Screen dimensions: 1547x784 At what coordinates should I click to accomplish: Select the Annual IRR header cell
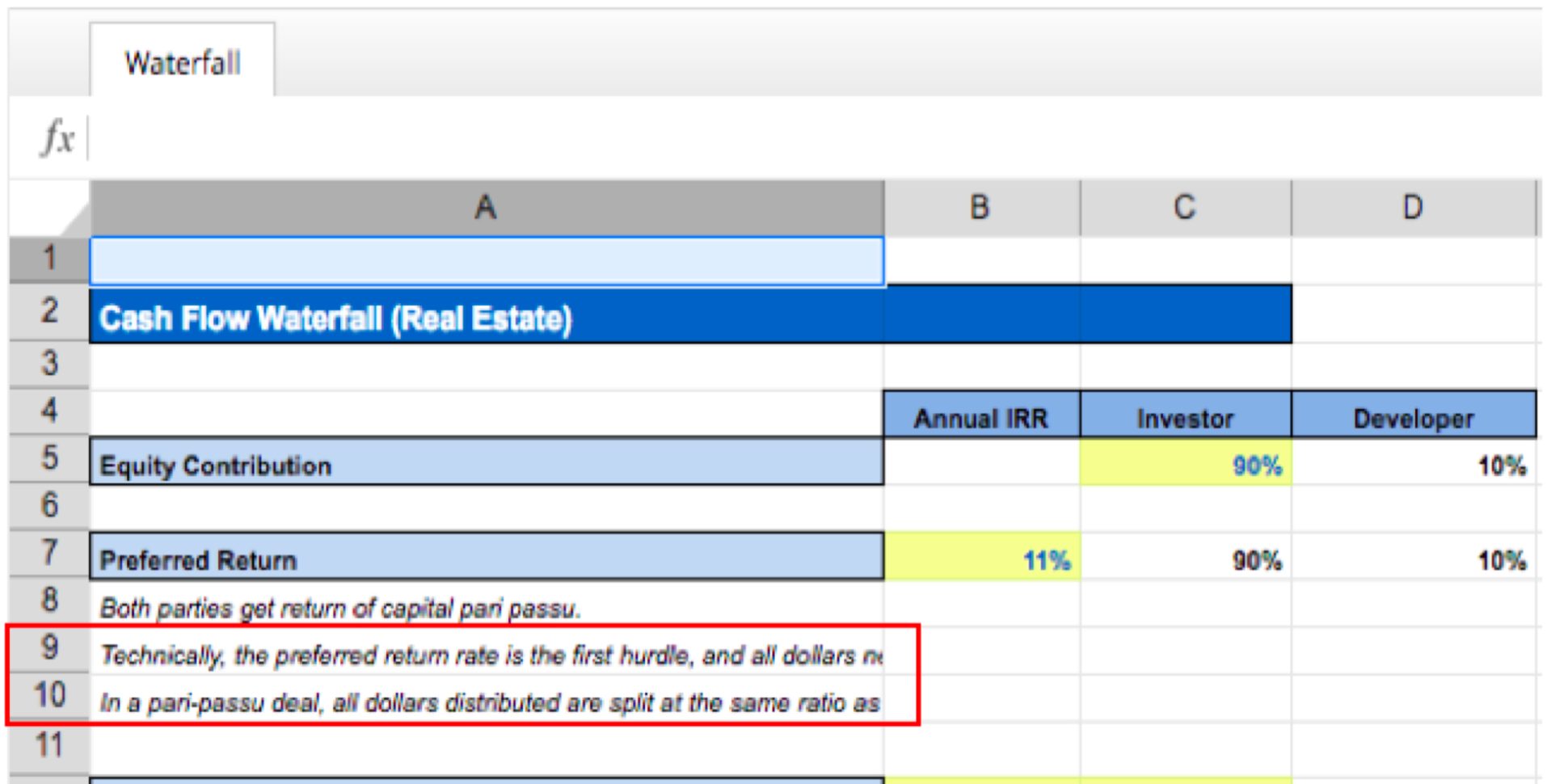click(980, 418)
